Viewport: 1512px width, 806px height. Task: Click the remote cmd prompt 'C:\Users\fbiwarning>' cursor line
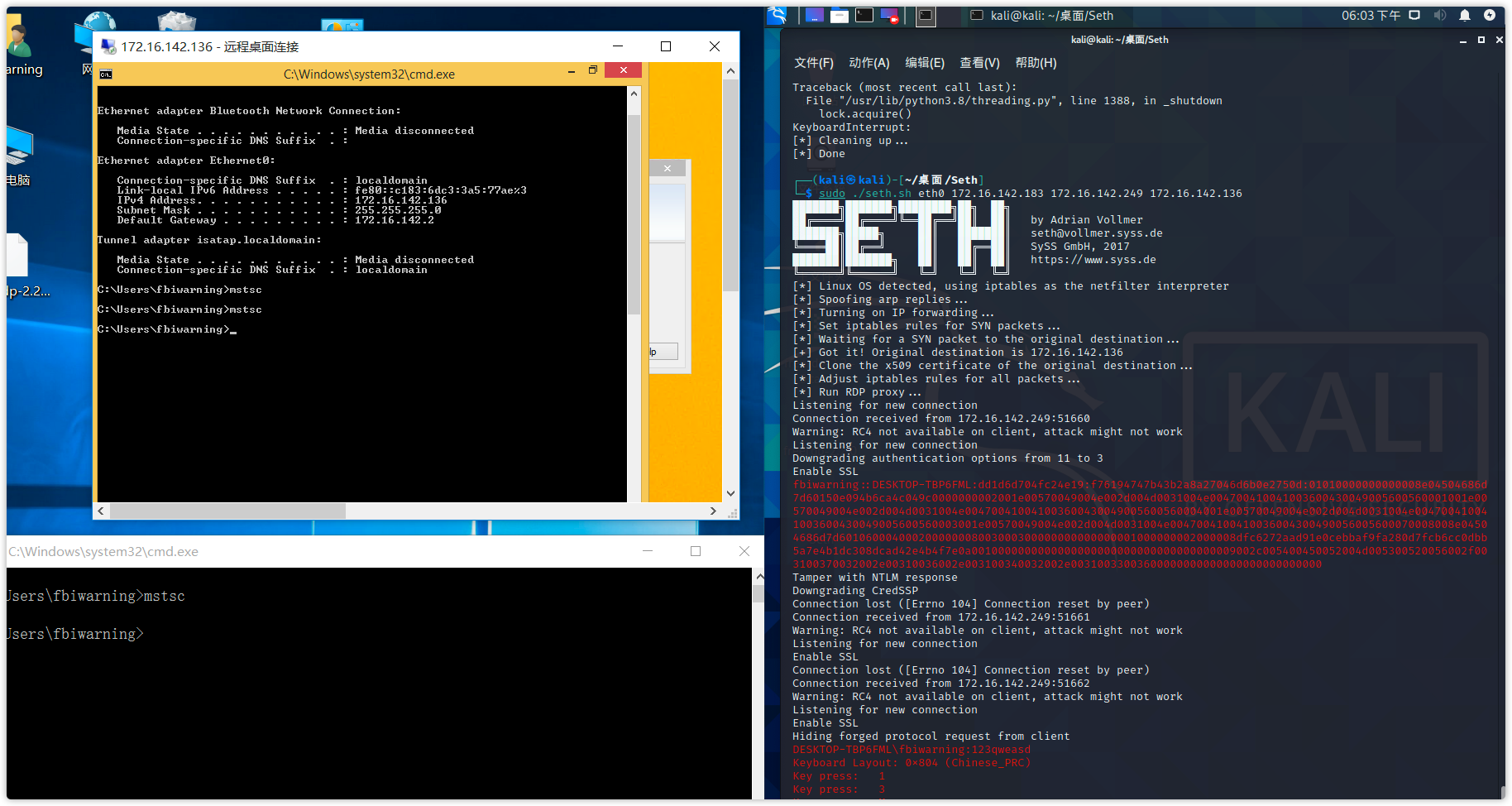[167, 329]
